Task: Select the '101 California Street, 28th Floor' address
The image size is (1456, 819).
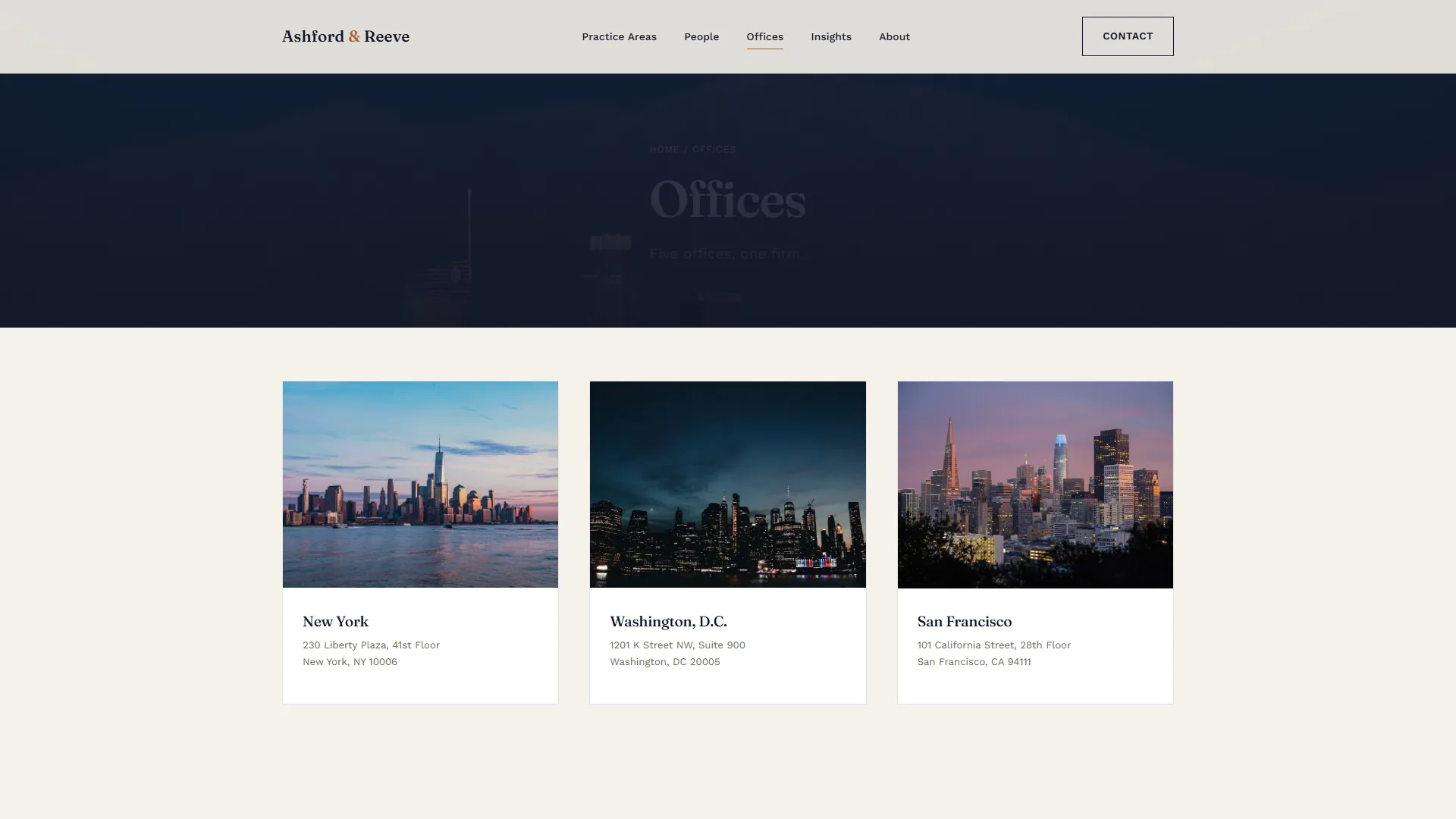Action: tap(993, 645)
